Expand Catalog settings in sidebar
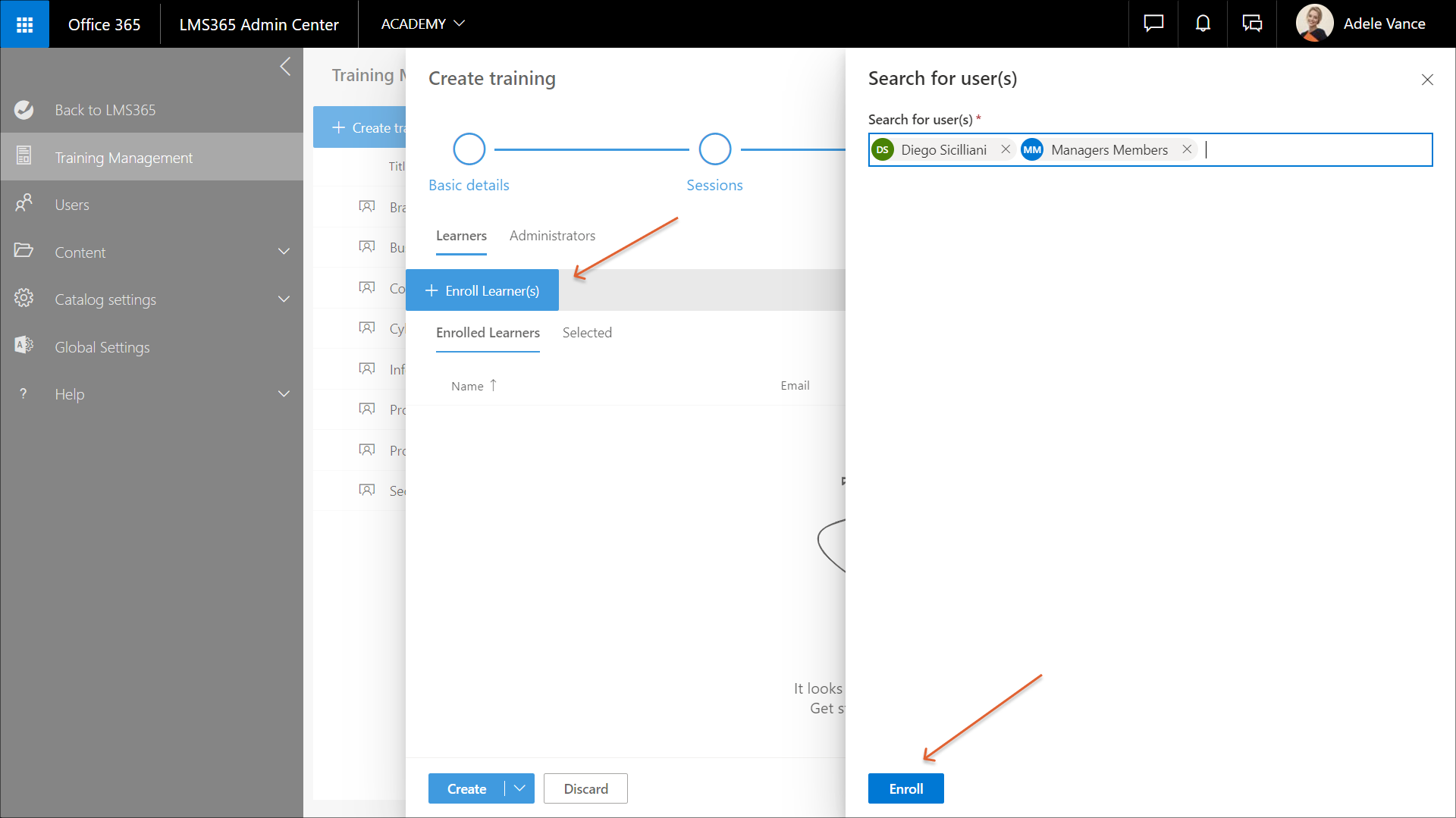Viewport: 1456px width, 818px height. (284, 299)
